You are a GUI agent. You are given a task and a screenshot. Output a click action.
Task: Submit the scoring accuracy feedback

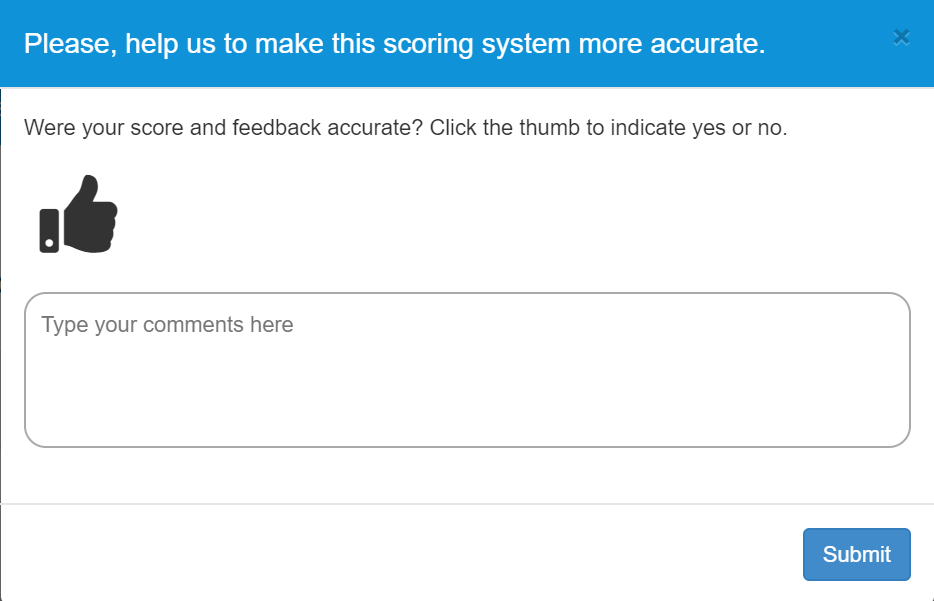(x=857, y=554)
